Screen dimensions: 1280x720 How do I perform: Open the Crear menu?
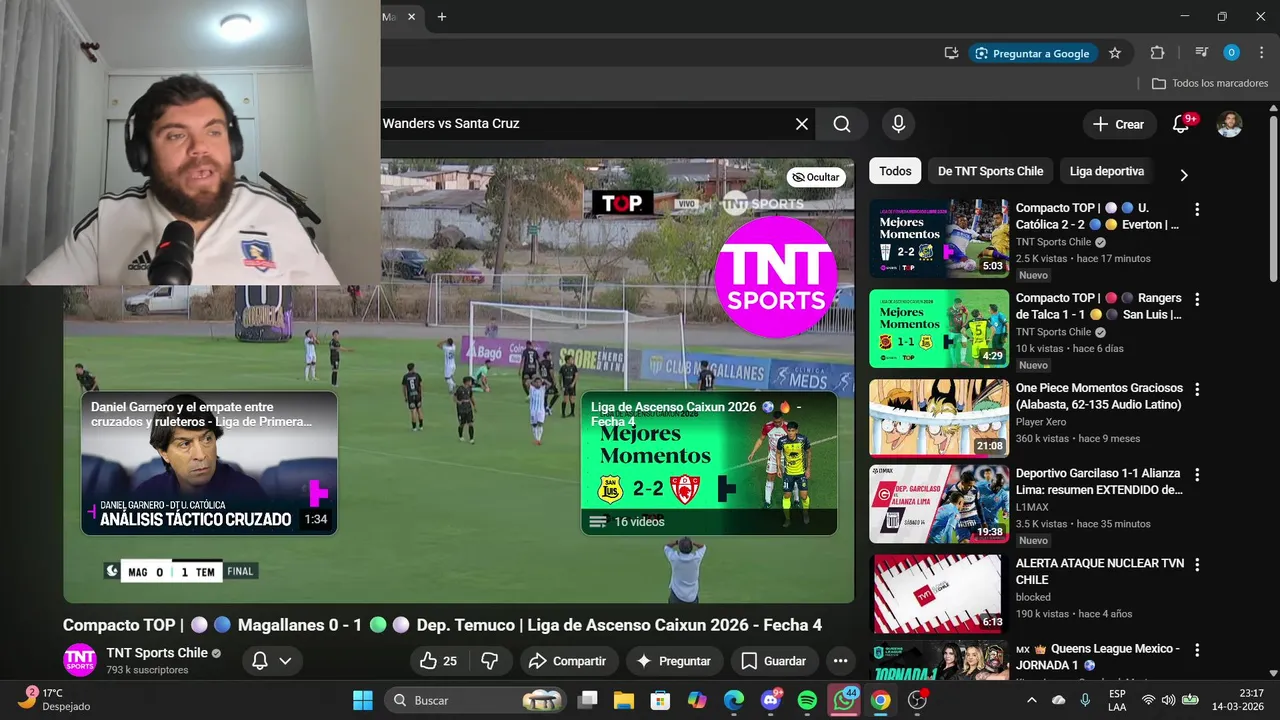pos(1119,124)
